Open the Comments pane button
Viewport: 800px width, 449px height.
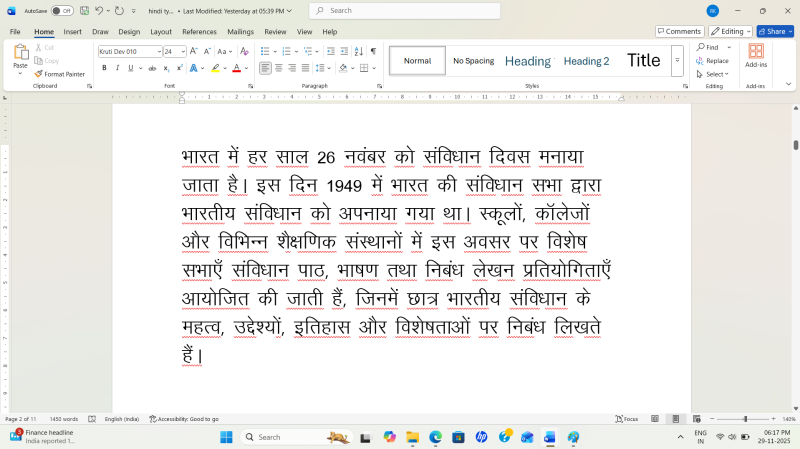coord(678,32)
